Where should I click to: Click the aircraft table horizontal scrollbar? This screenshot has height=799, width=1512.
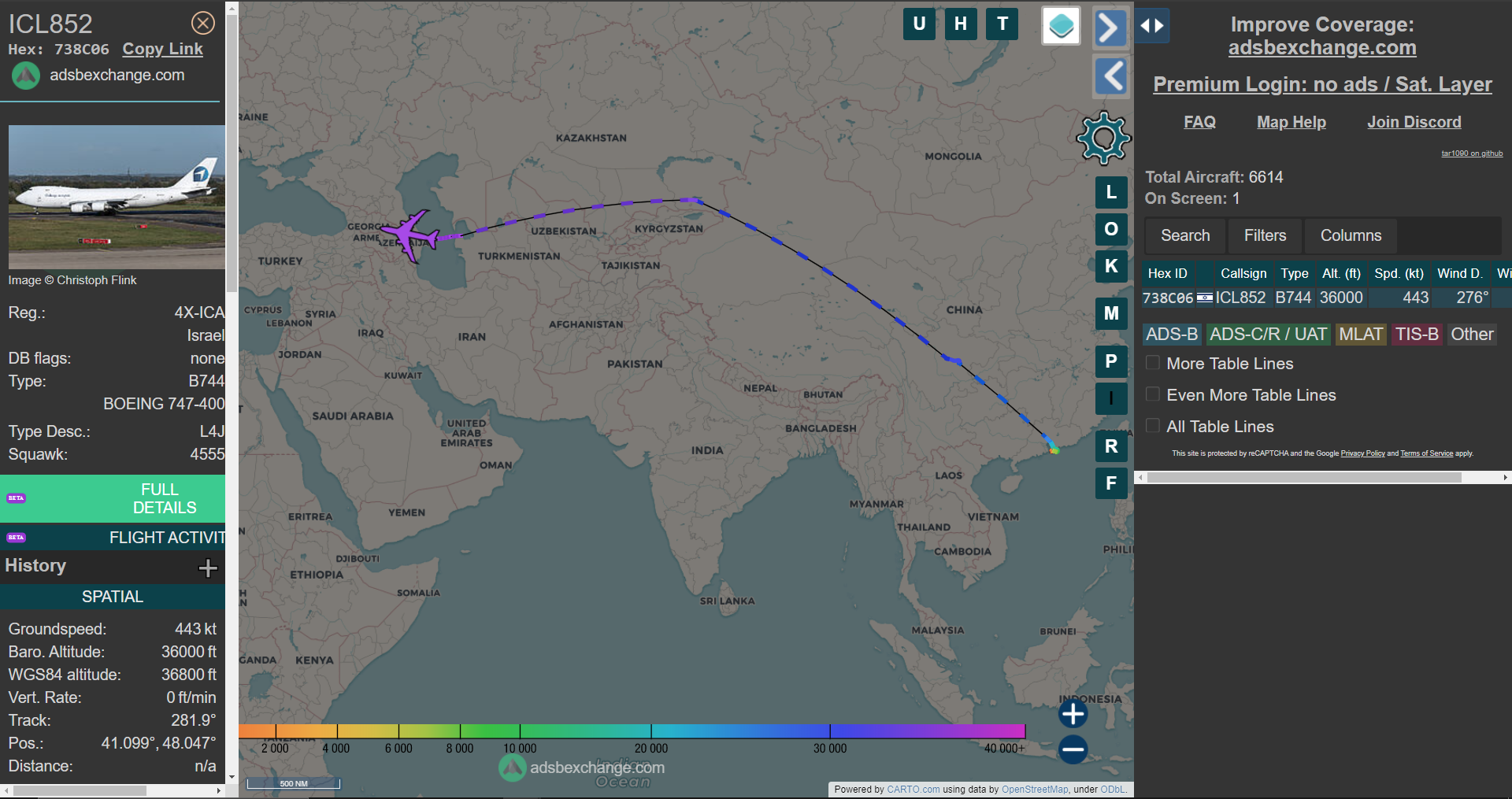click(x=1304, y=477)
